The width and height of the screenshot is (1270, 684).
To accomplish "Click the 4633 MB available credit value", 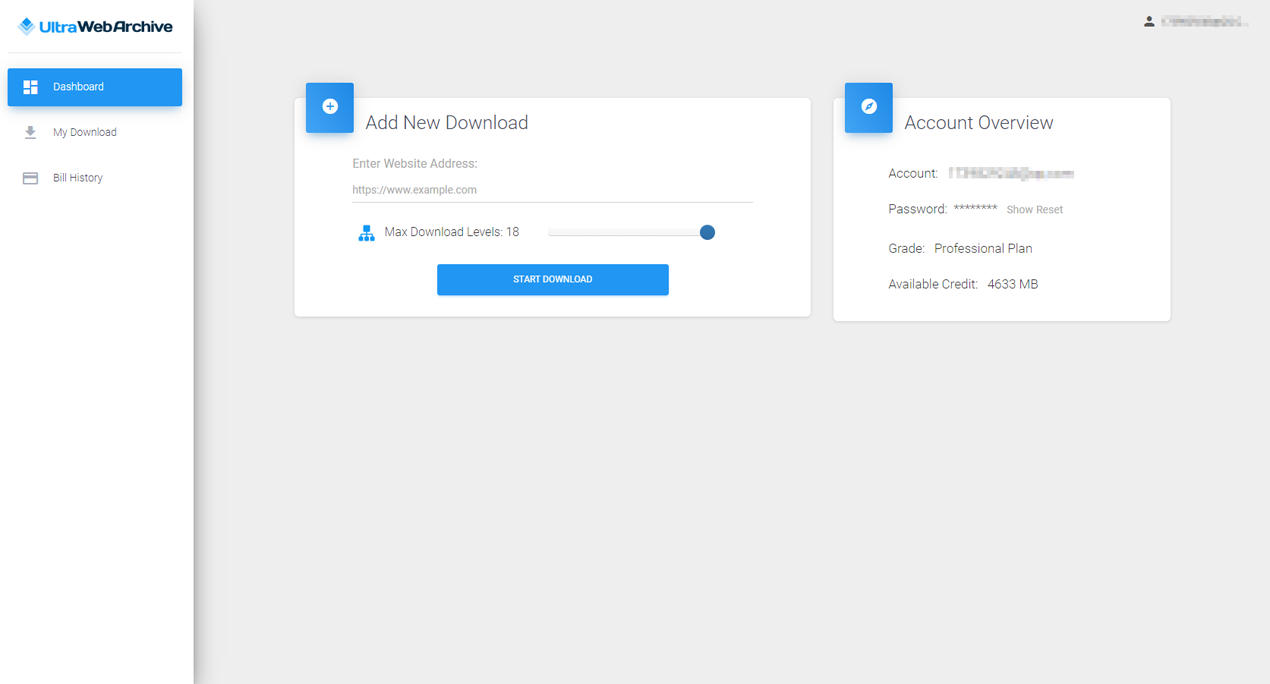I will pos(1013,284).
